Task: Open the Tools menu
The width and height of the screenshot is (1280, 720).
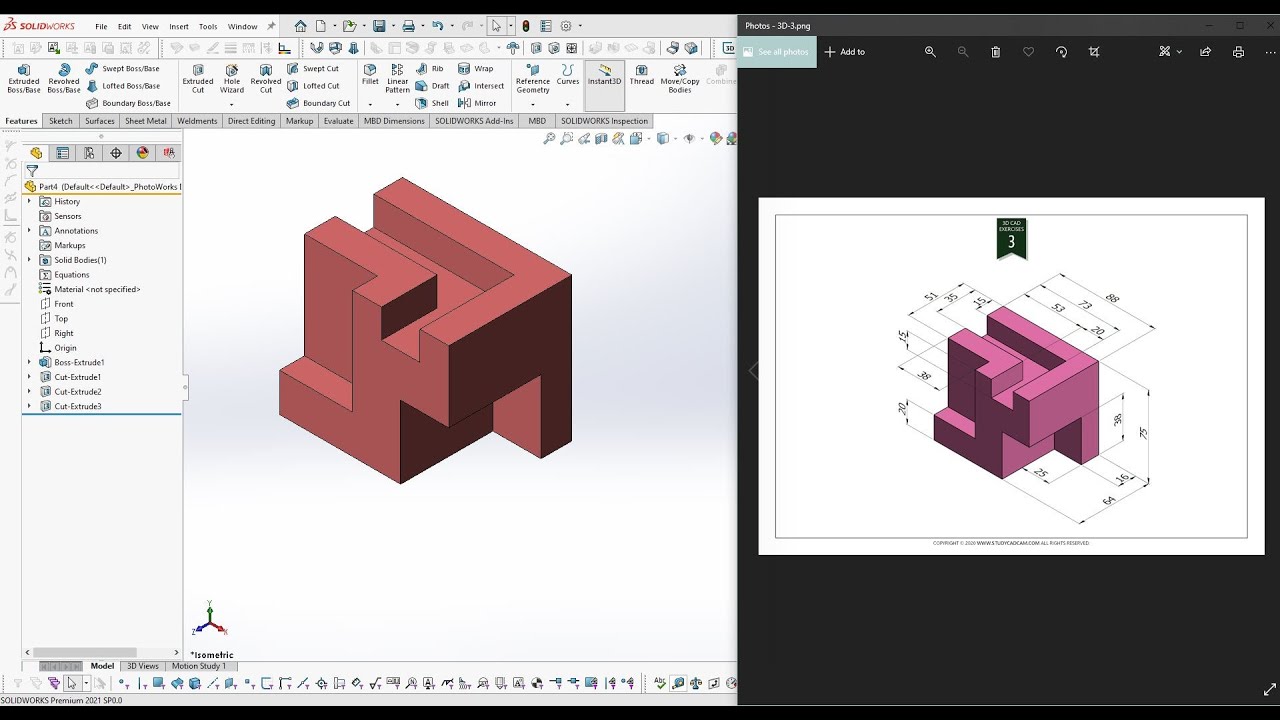Action: pyautogui.click(x=208, y=27)
